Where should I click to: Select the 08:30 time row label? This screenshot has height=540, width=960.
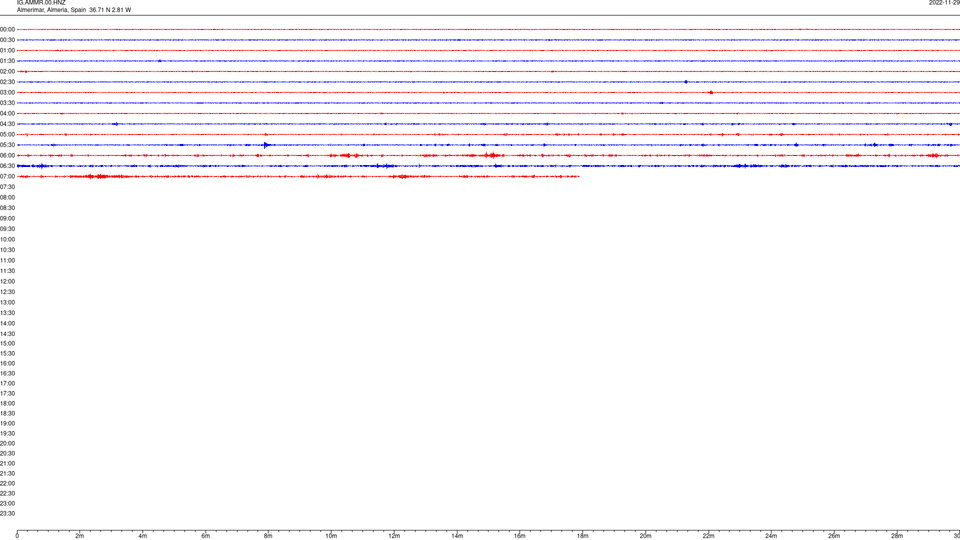[x=7, y=208]
